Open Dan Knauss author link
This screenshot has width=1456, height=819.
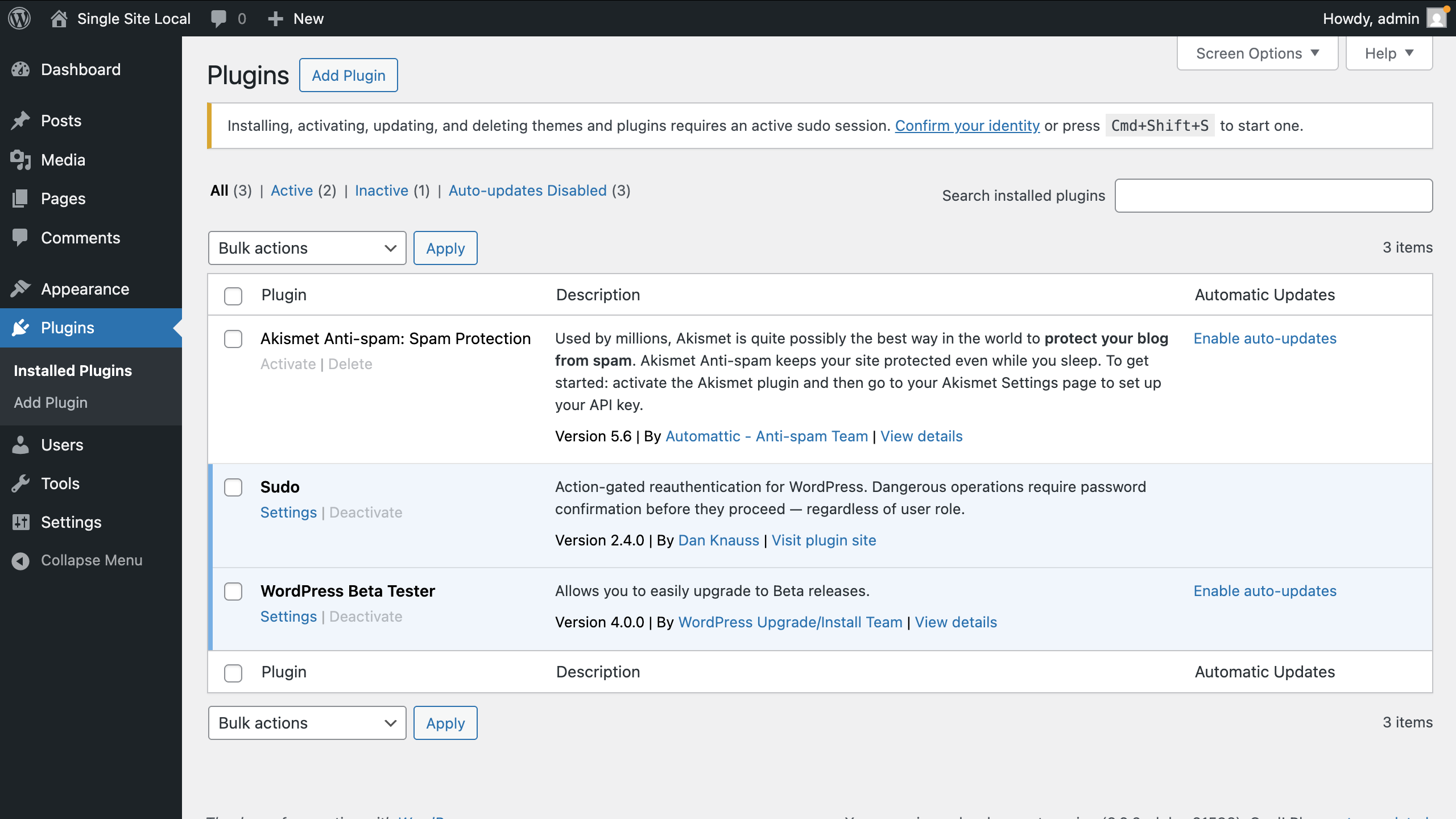click(x=719, y=540)
